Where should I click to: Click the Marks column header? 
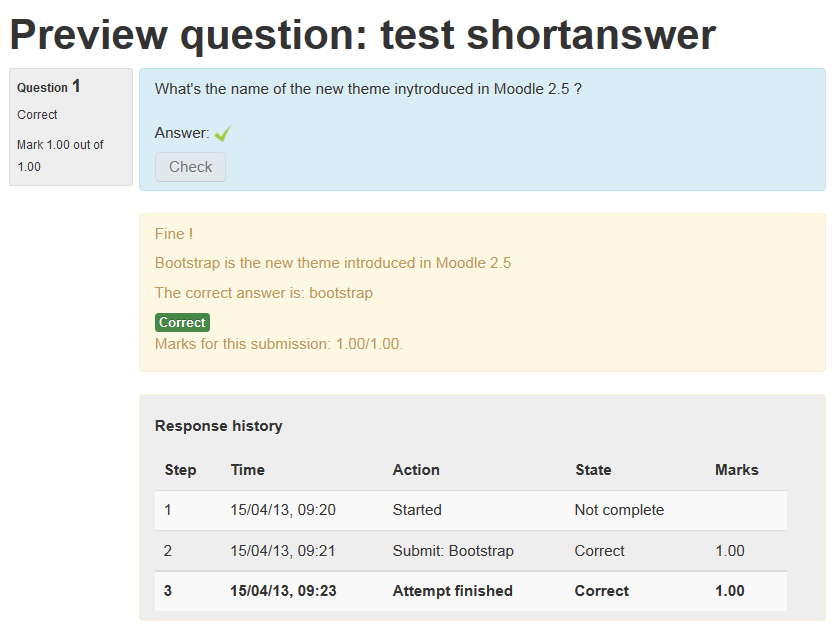point(736,470)
